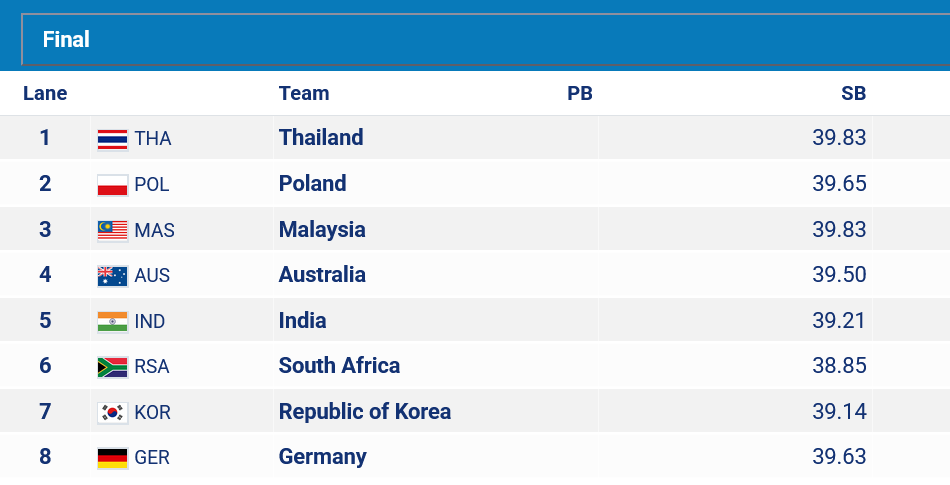Screen dimensions: 950x485
Task: Select the Final section header
Action: (x=486, y=39)
